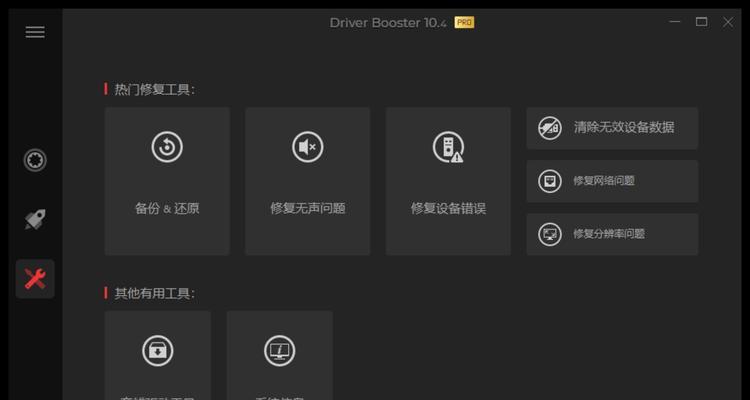The width and height of the screenshot is (750, 400).
Task: Open the hamburger menu
Action: point(35,32)
